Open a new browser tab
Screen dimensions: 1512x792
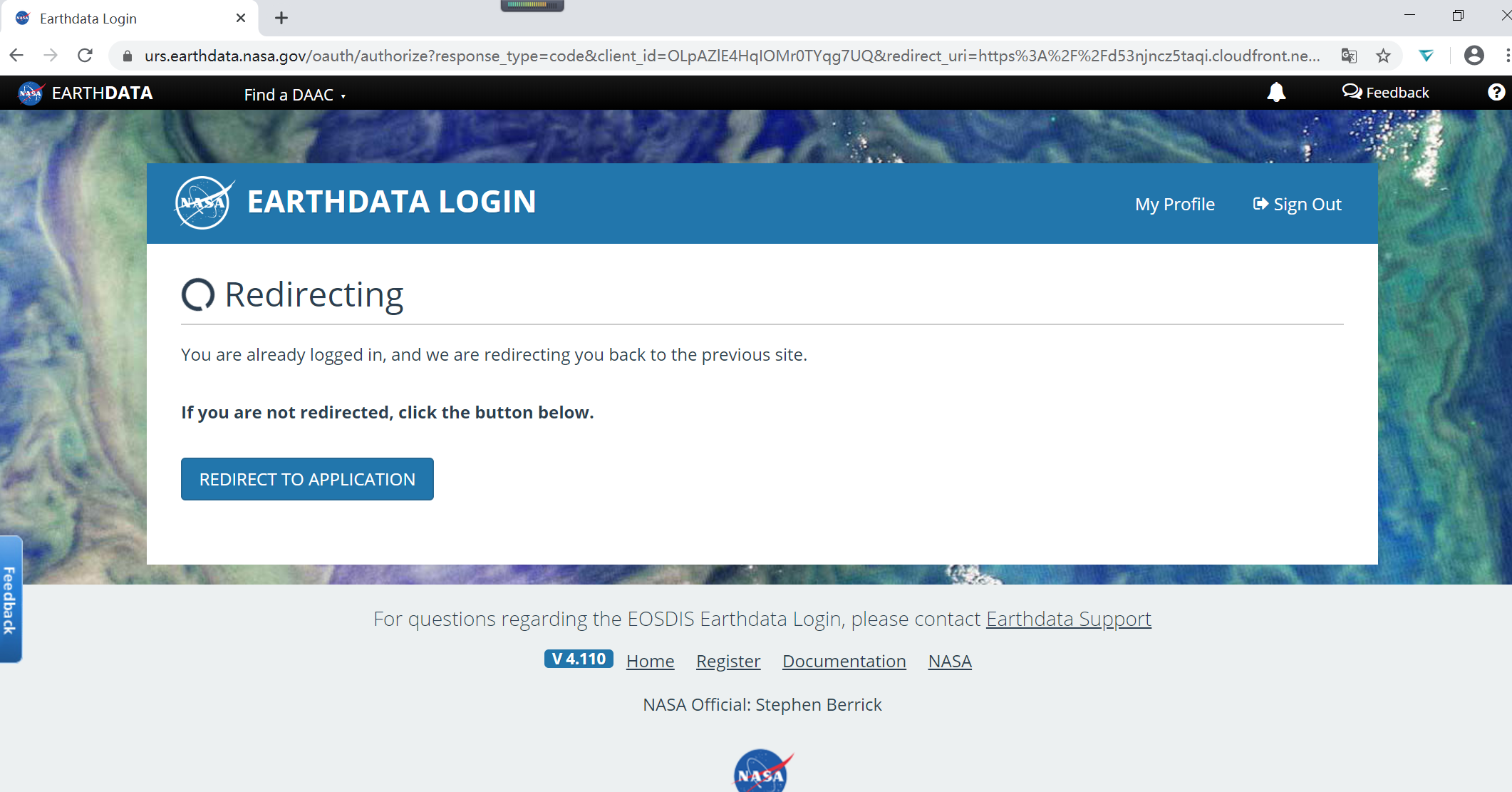[x=281, y=19]
